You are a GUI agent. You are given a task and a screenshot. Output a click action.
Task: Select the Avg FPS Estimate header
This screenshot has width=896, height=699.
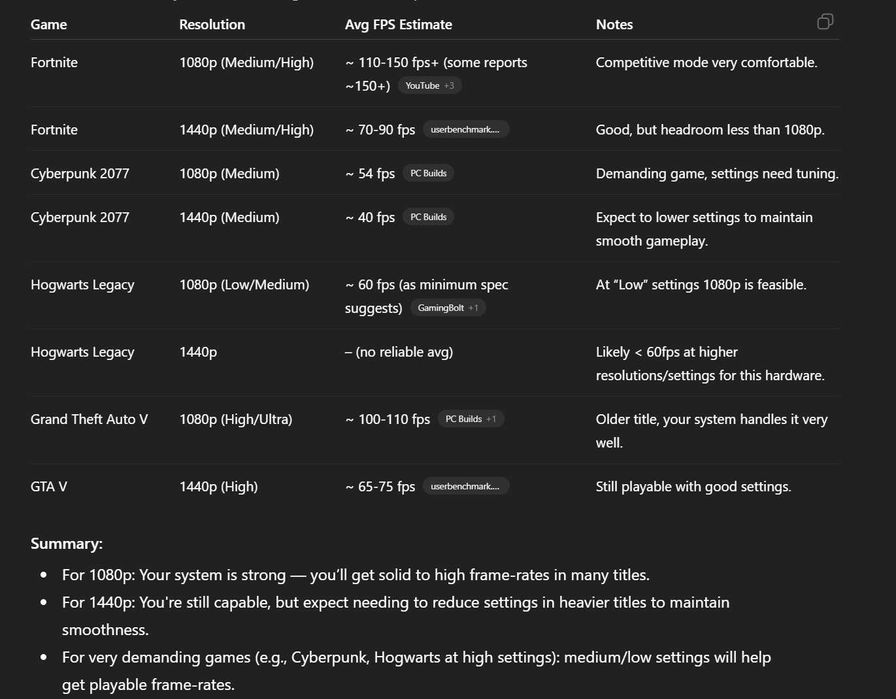(x=398, y=24)
